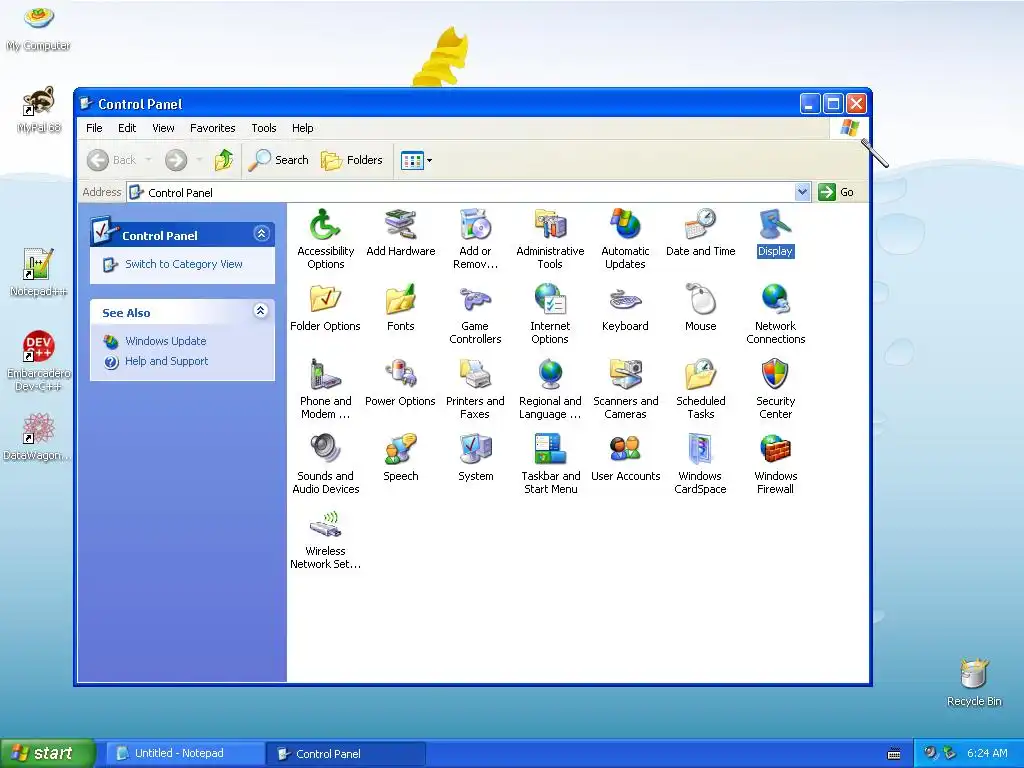Image resolution: width=1024 pixels, height=768 pixels.
Task: Open the Edit menu
Action: (x=127, y=128)
